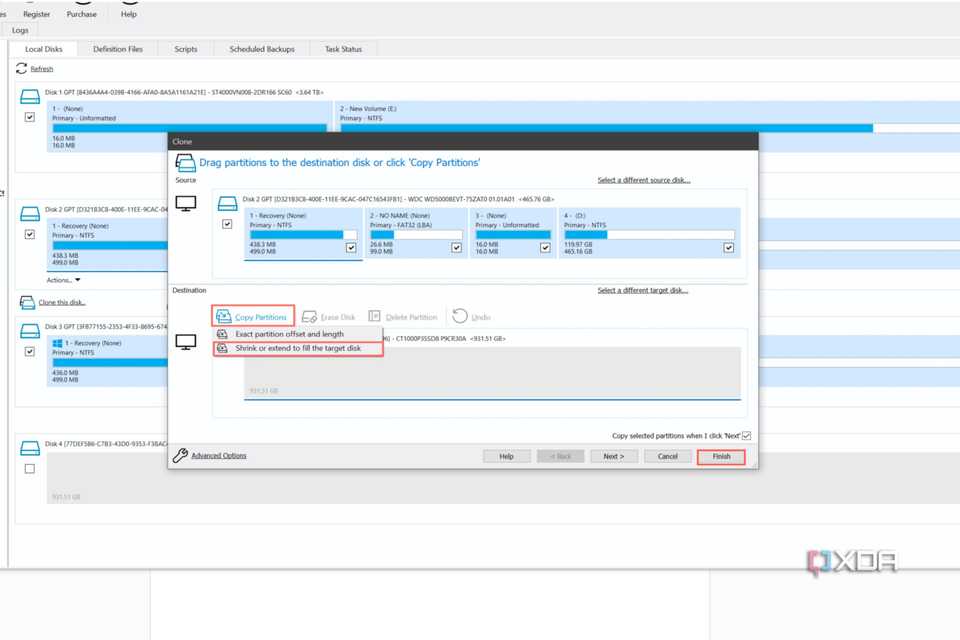Click 'Select a different source disk' link

point(643,181)
